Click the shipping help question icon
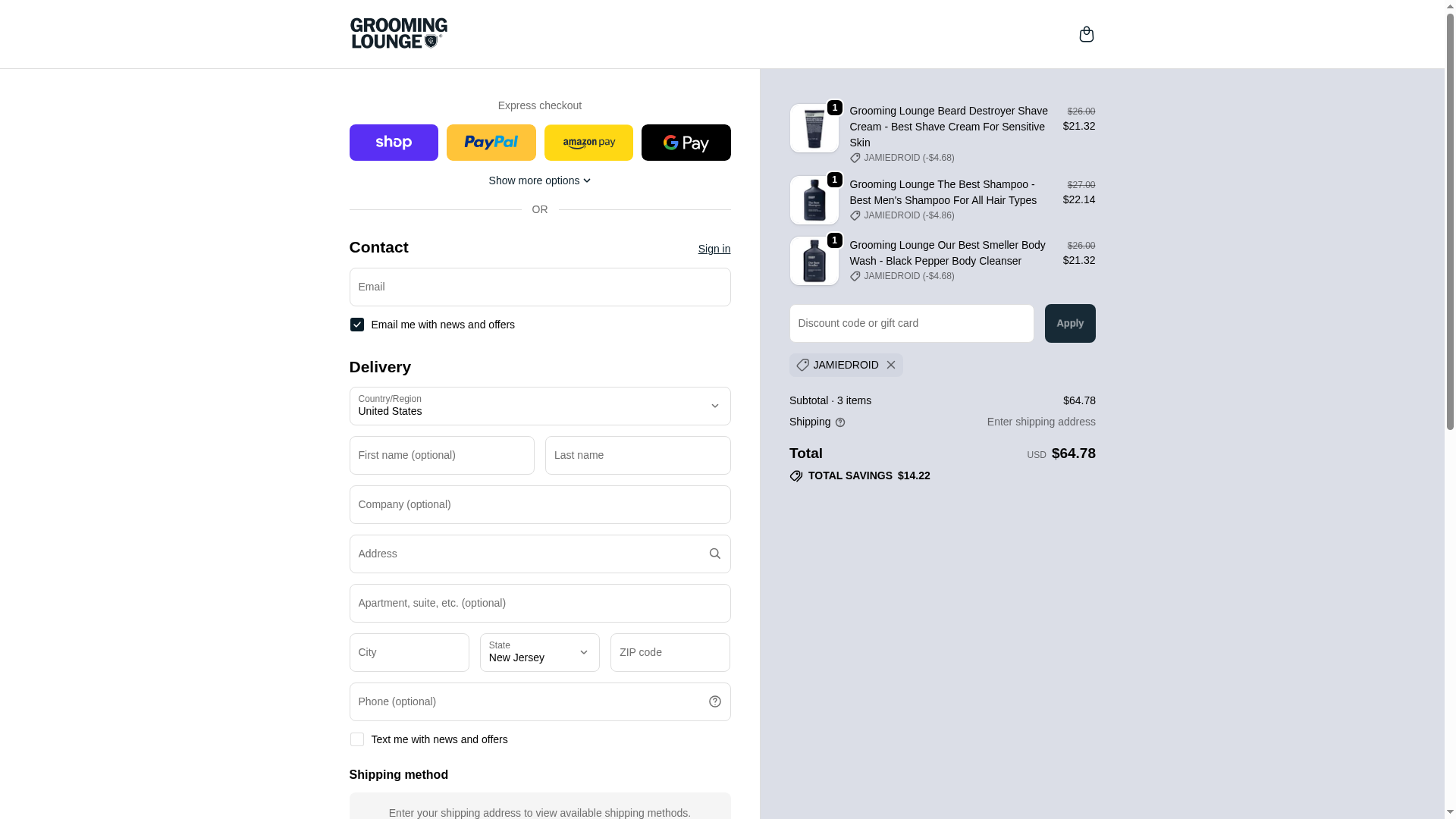This screenshot has width=1456, height=819. tap(840, 422)
